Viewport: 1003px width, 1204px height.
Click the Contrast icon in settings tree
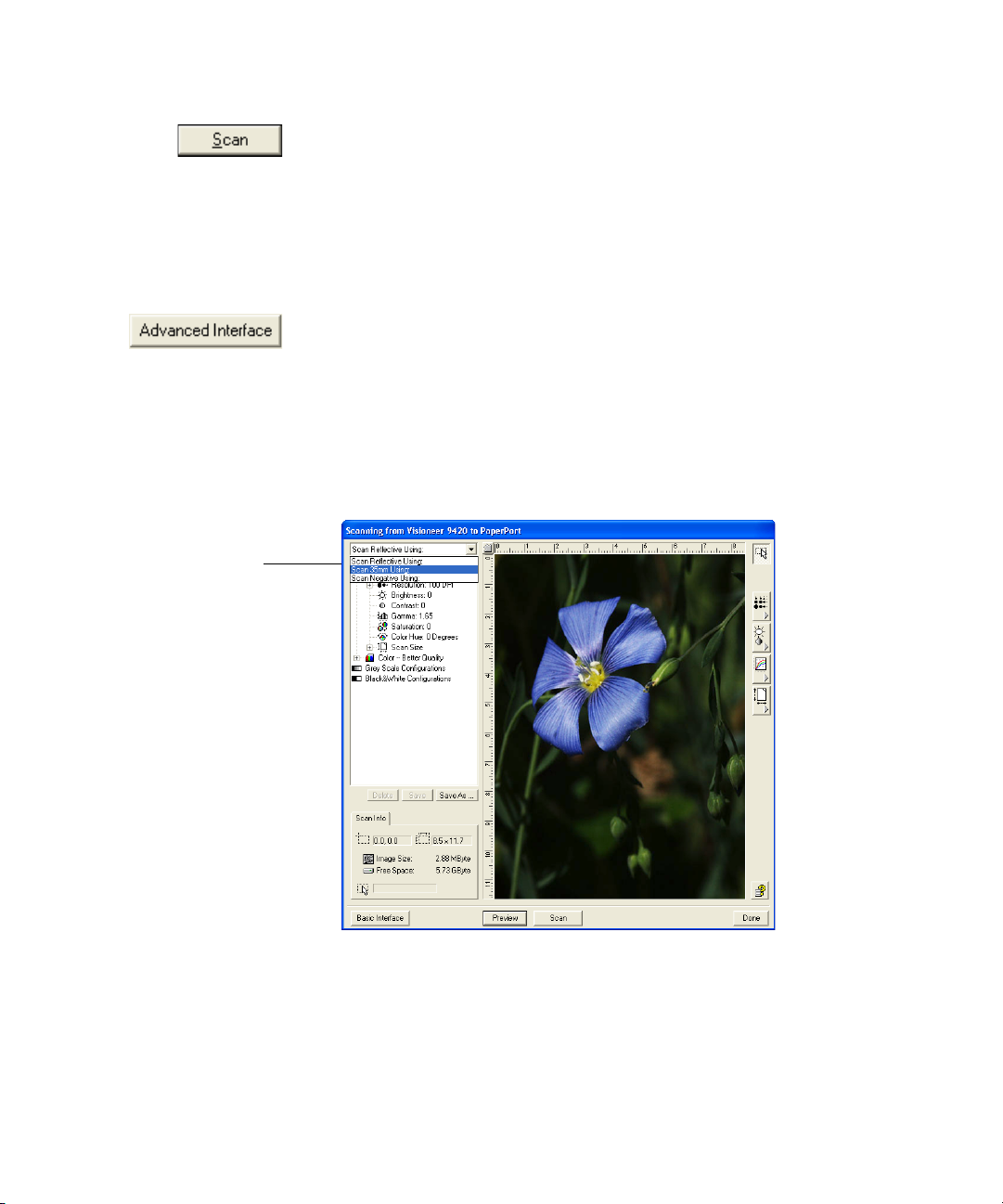[x=382, y=605]
